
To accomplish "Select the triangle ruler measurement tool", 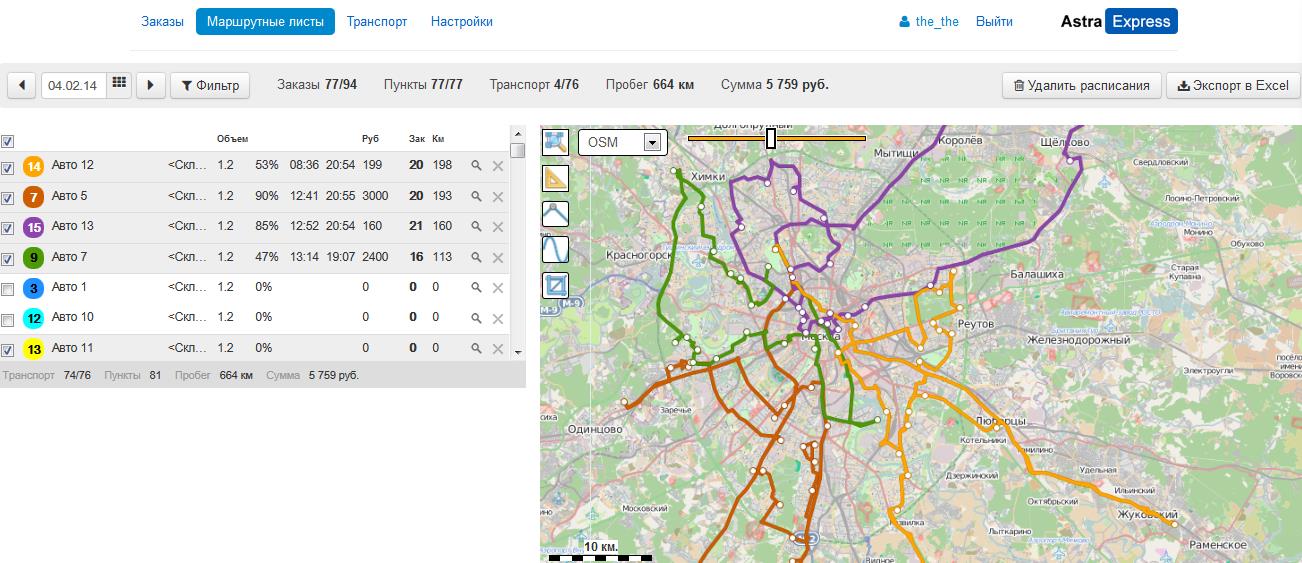I will coord(555,179).
